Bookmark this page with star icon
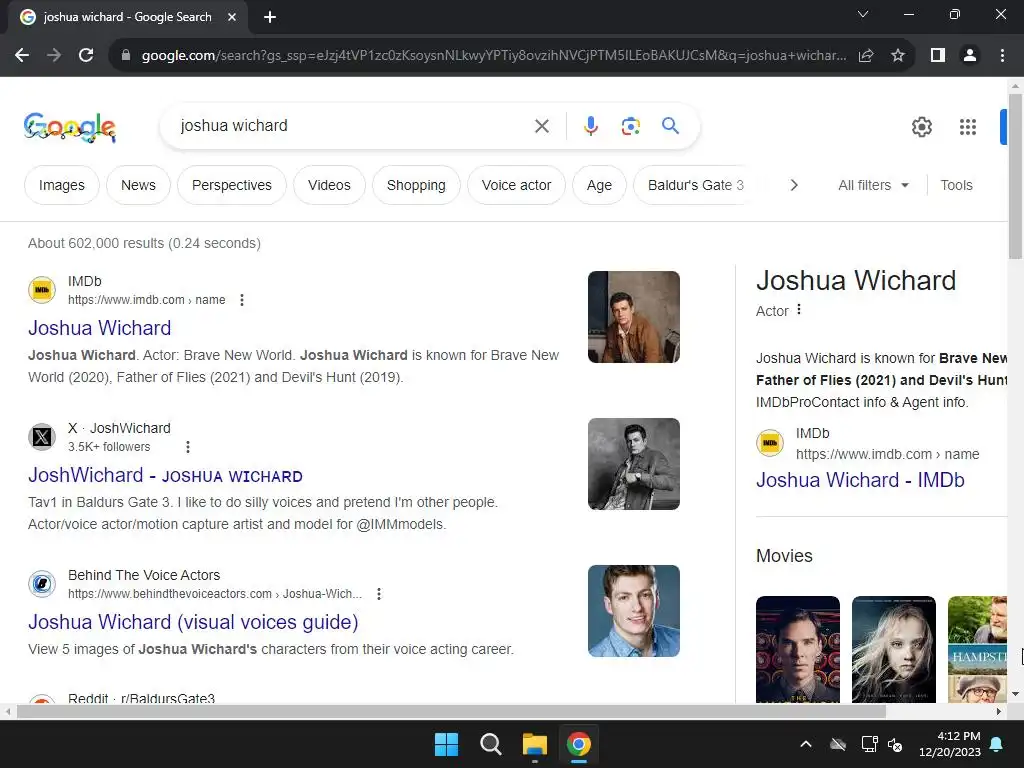Screen dimensions: 1024x768 (x=898, y=56)
